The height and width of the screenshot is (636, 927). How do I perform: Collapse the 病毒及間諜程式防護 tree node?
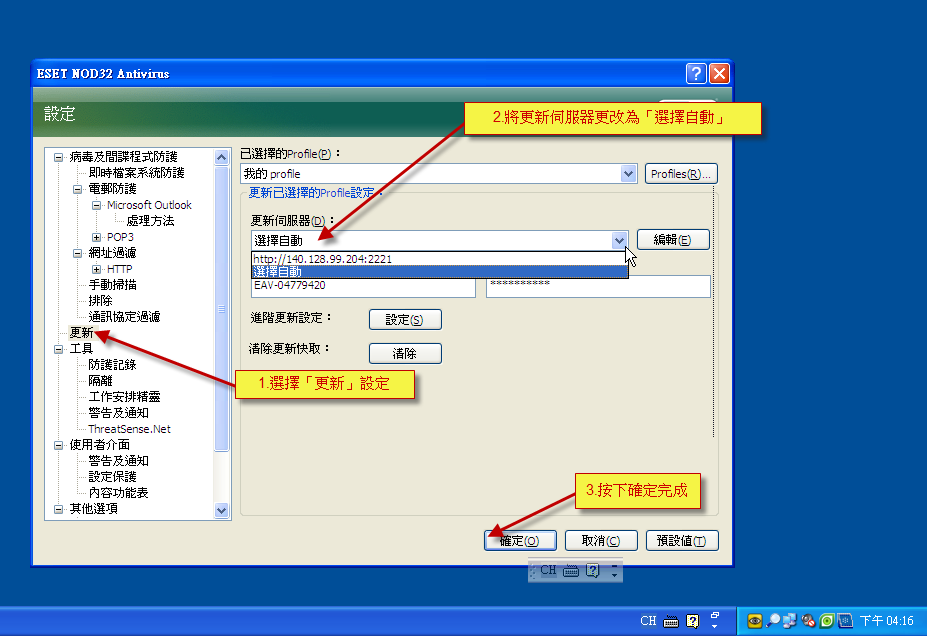pos(59,157)
